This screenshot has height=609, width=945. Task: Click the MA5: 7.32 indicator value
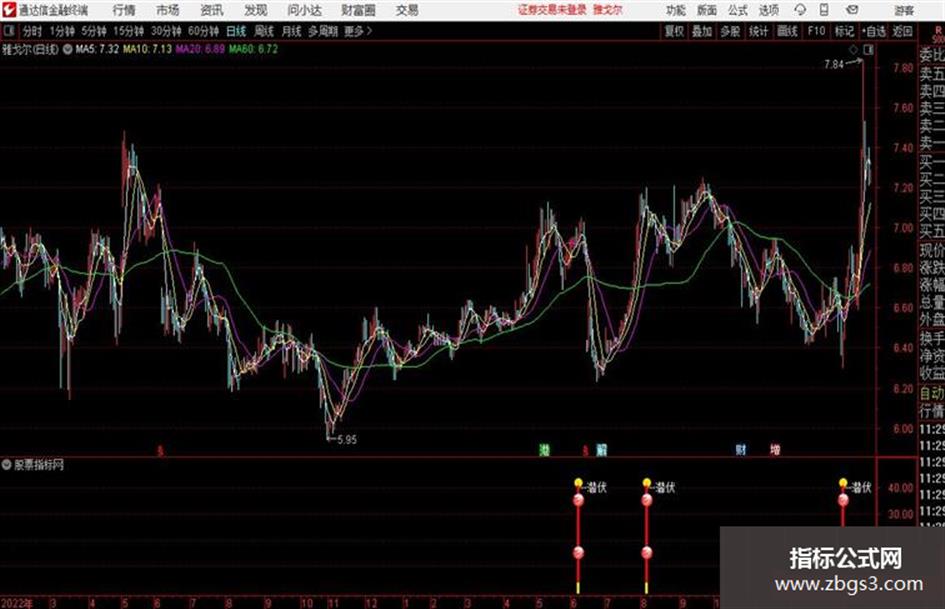98,49
